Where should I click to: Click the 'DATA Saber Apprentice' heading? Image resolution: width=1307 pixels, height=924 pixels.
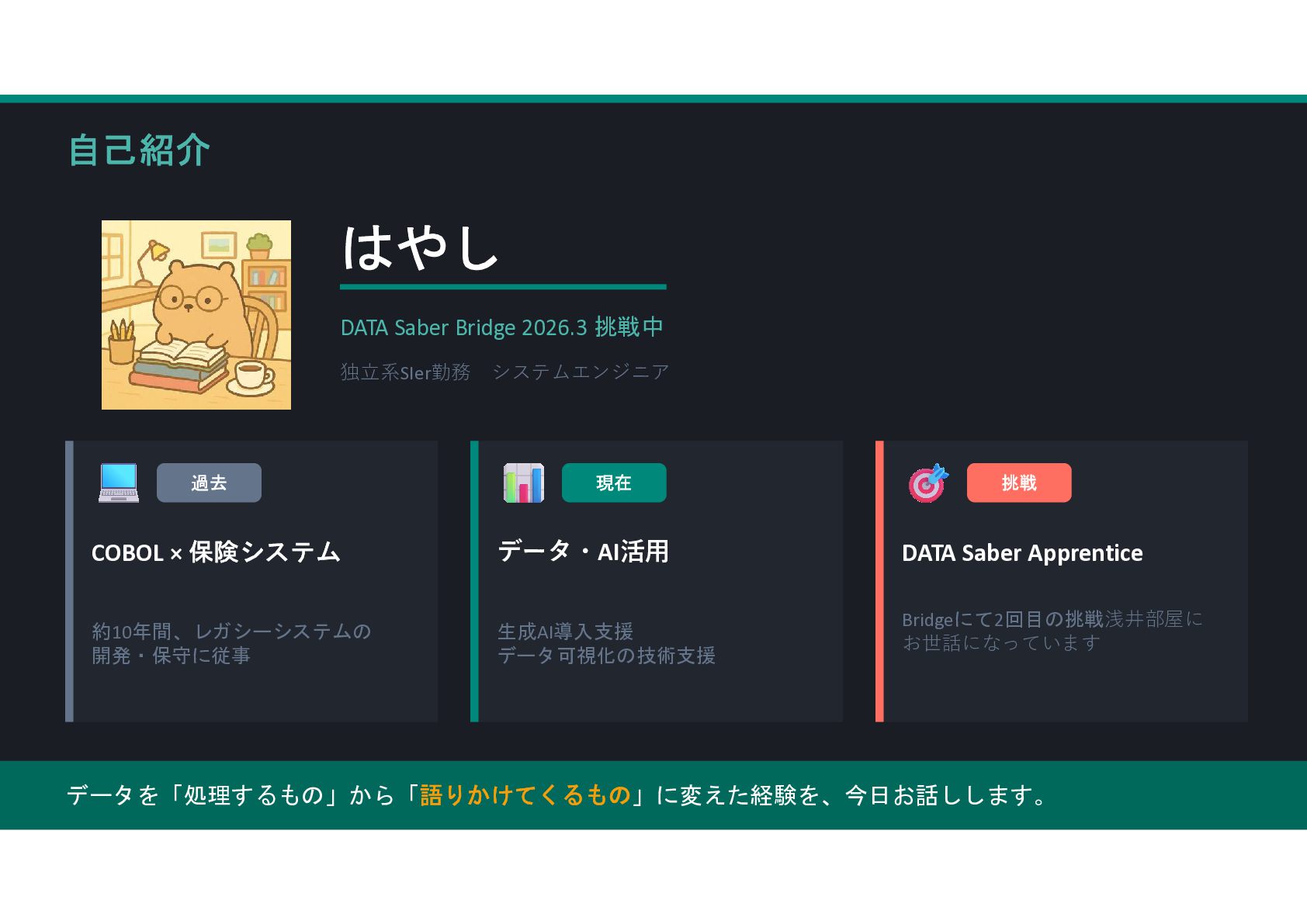click(1022, 553)
